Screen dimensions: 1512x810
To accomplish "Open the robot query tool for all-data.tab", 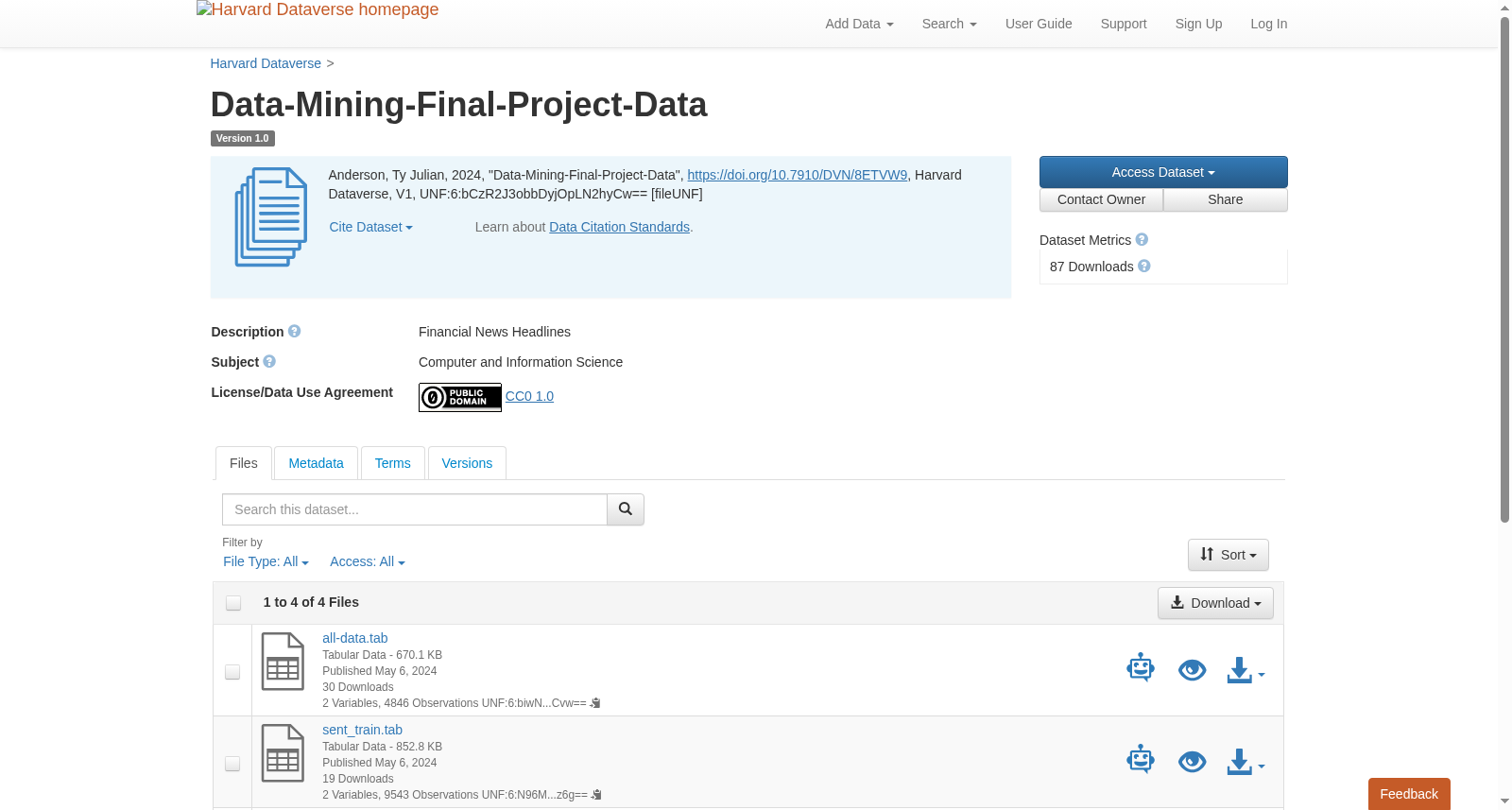I will pyautogui.click(x=1141, y=669).
